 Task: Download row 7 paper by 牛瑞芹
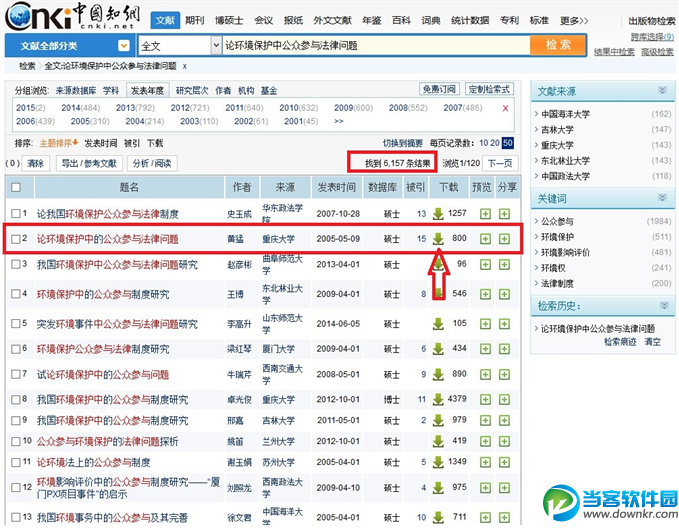(438, 375)
